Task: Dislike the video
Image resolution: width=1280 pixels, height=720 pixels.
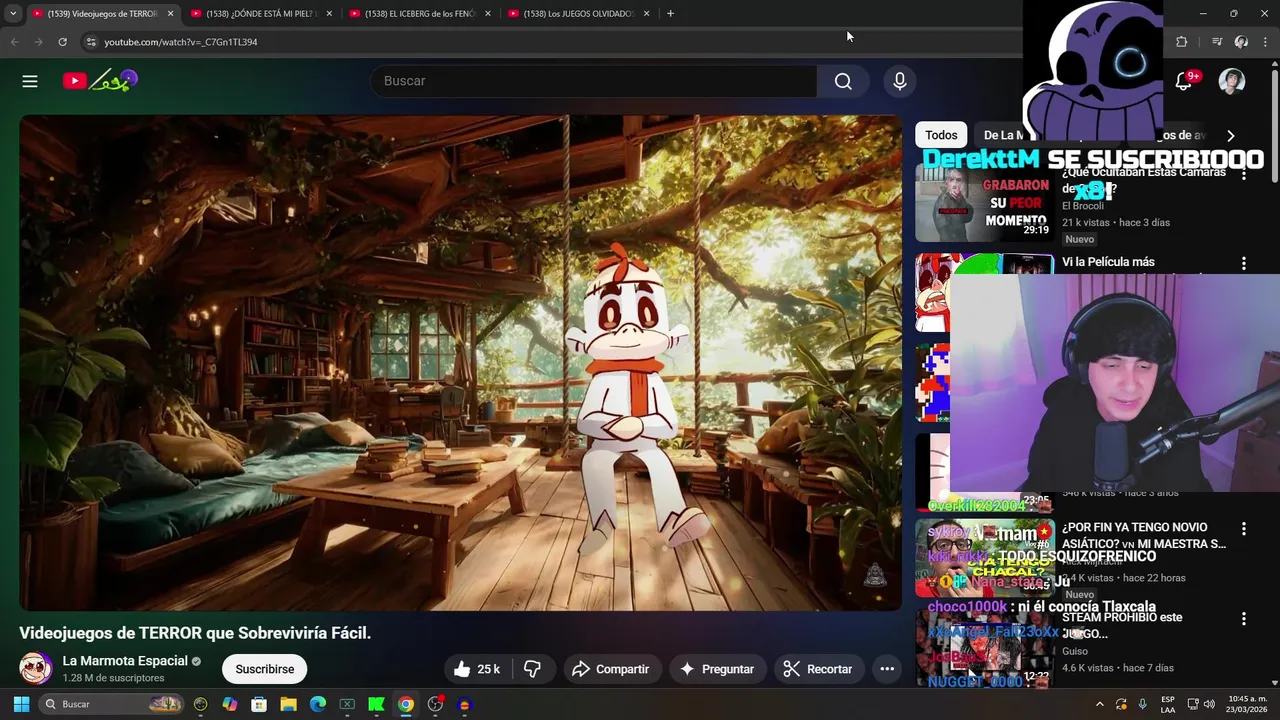Action: click(533, 669)
